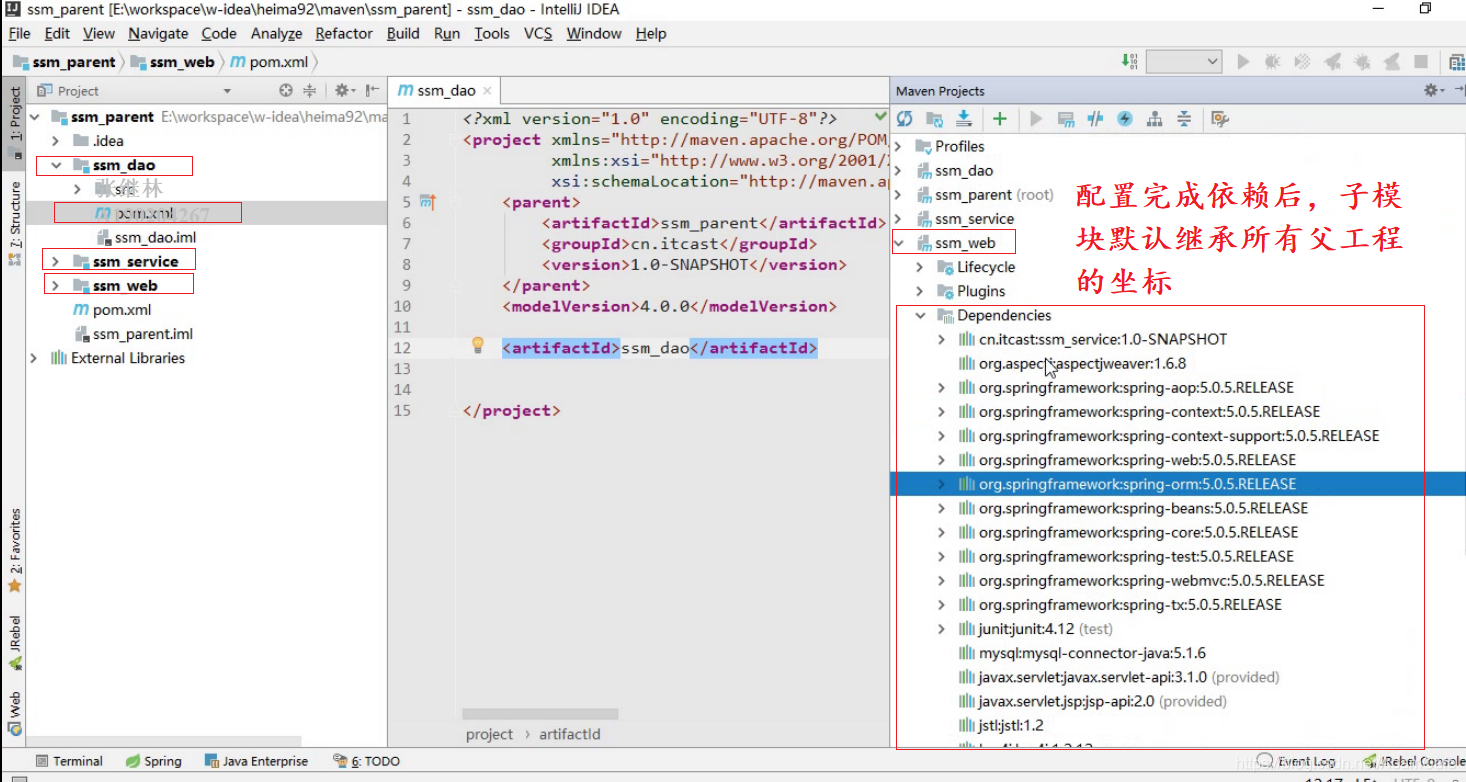Viewport: 1466px width, 782px height.
Task: Collapse ssm_parent root in Project tree
Action: point(36,117)
